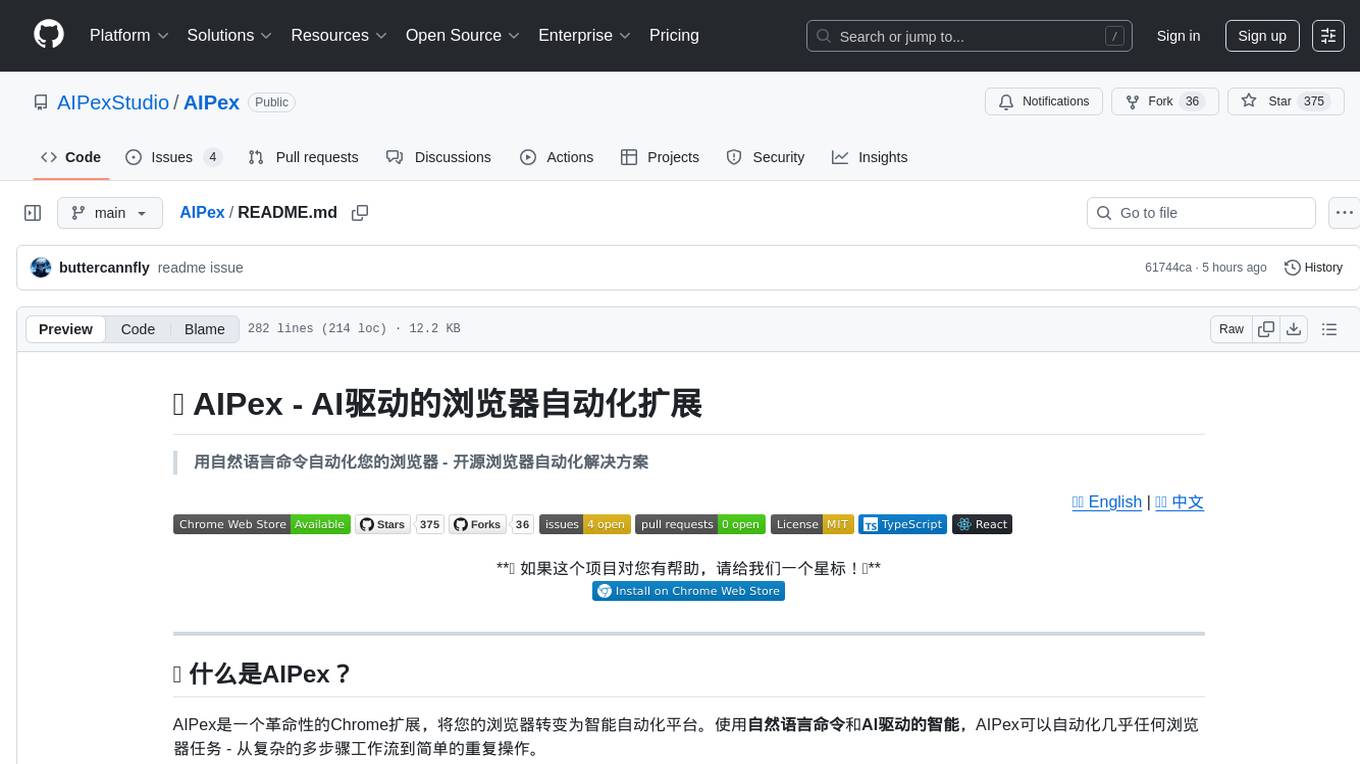This screenshot has height=764, width=1360.
Task: Open the main branch selector
Action: [110, 213]
